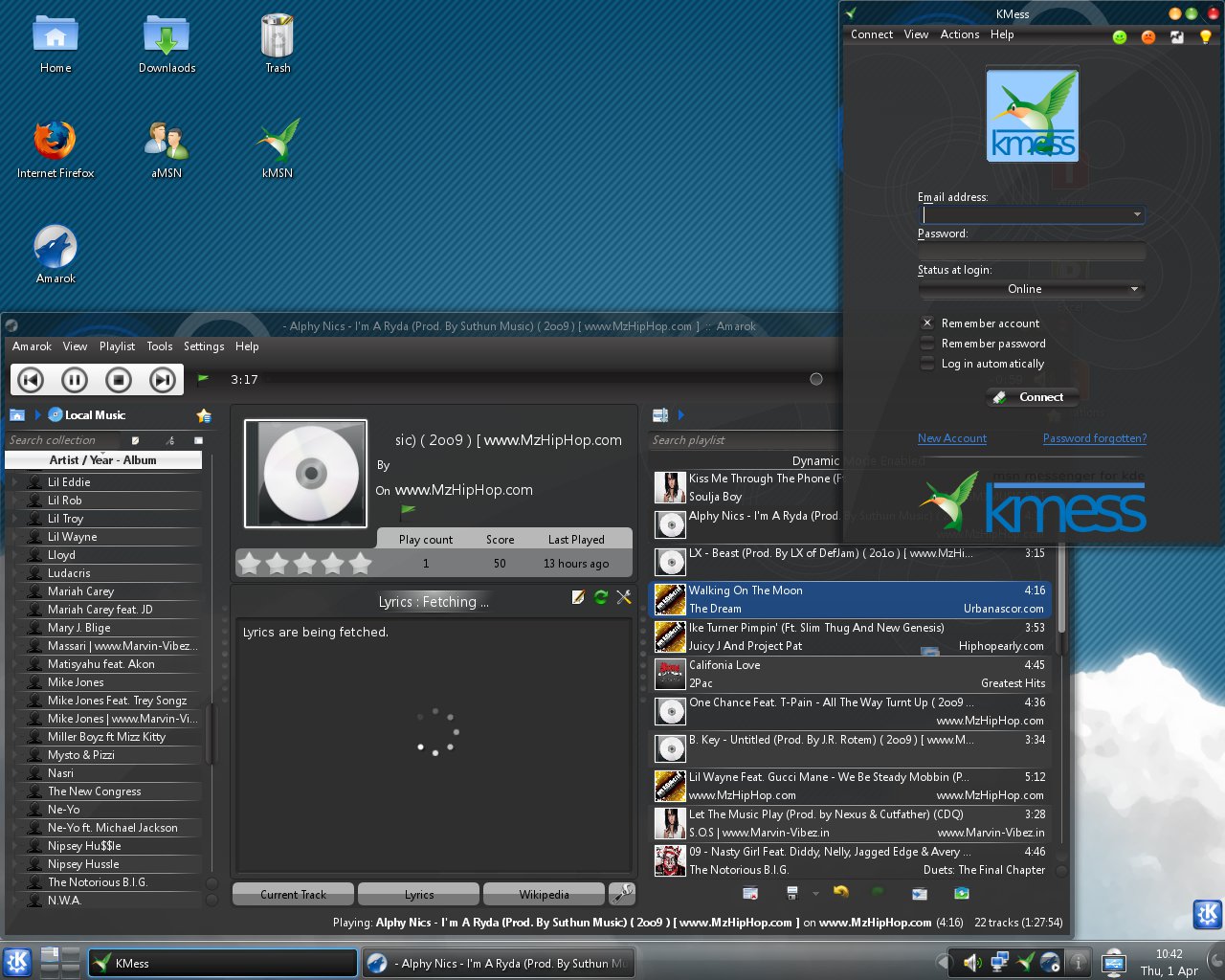
Task: Open the Actions menu in KMess
Action: click(x=960, y=34)
